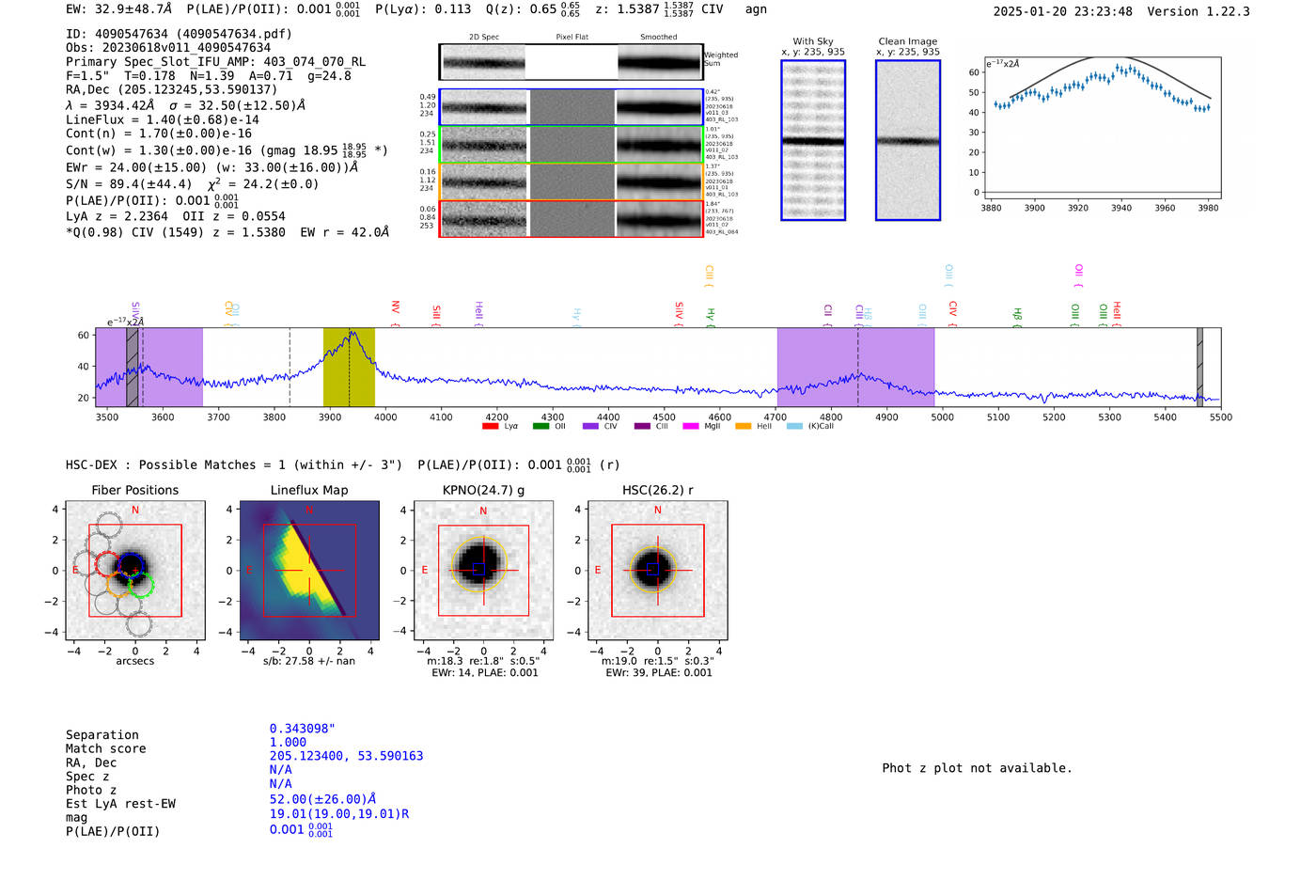This screenshot has height=896, width=1316.
Task: Click the P(Lyα): 0.113 header value
Action: pyautogui.click(x=423, y=9)
